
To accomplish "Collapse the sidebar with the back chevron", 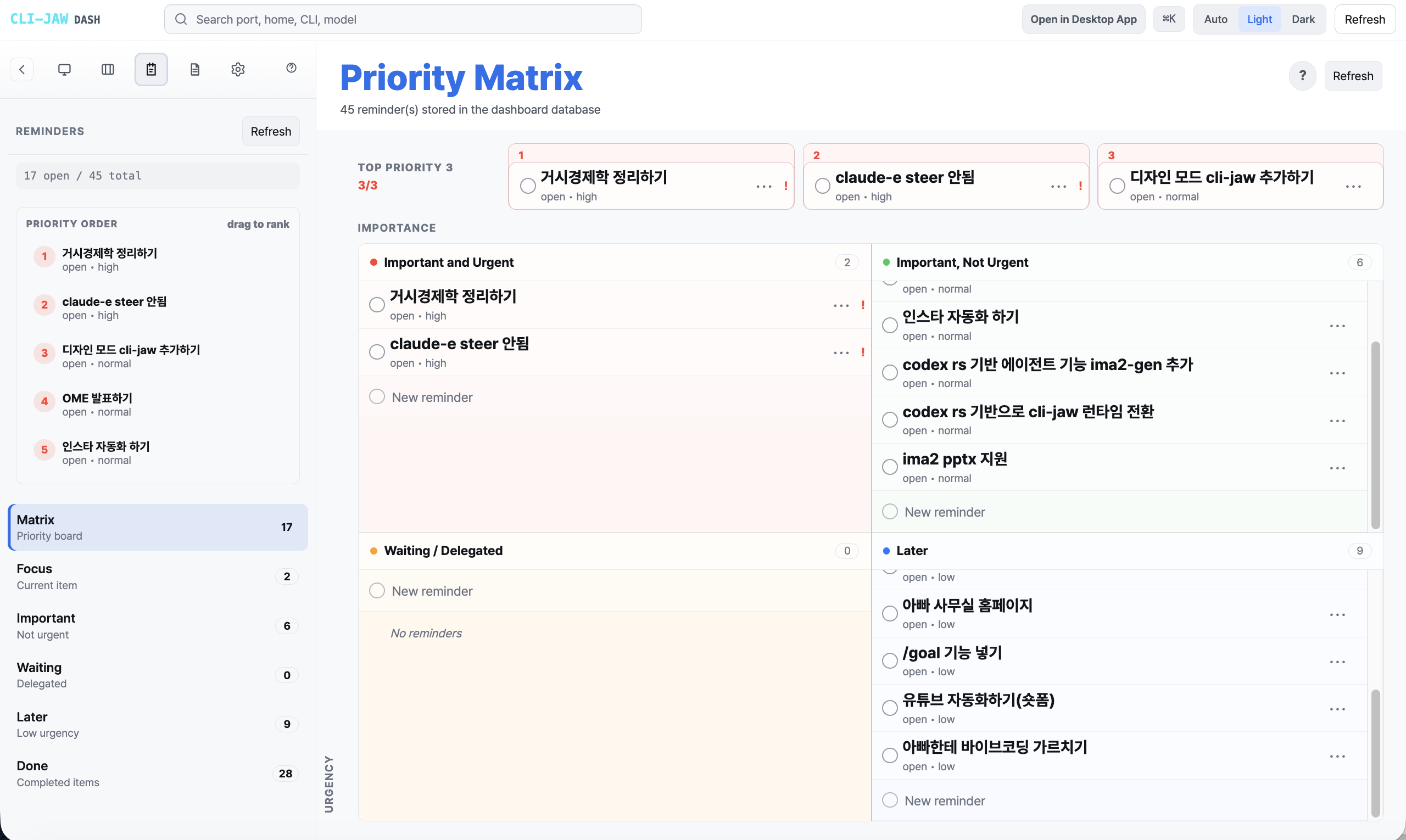I will (x=22, y=69).
